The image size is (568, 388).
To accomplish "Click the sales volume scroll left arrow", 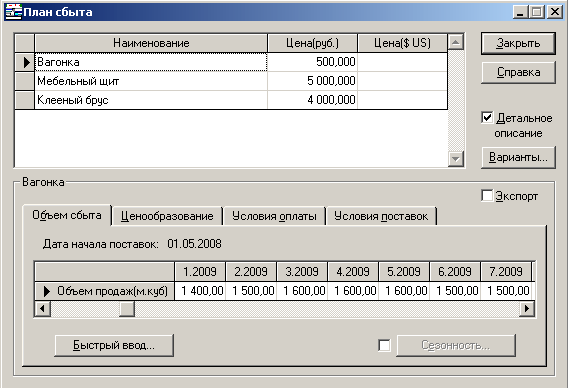I will (x=42, y=309).
